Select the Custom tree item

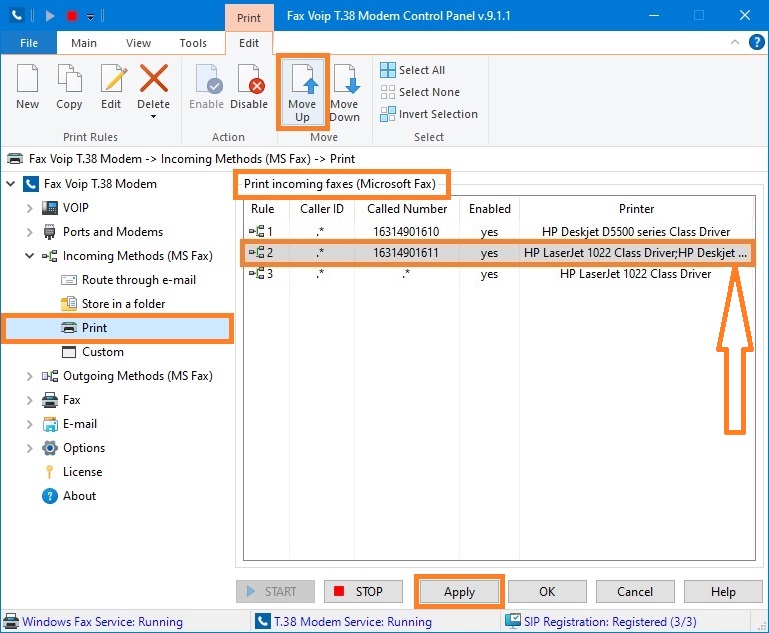(93, 352)
